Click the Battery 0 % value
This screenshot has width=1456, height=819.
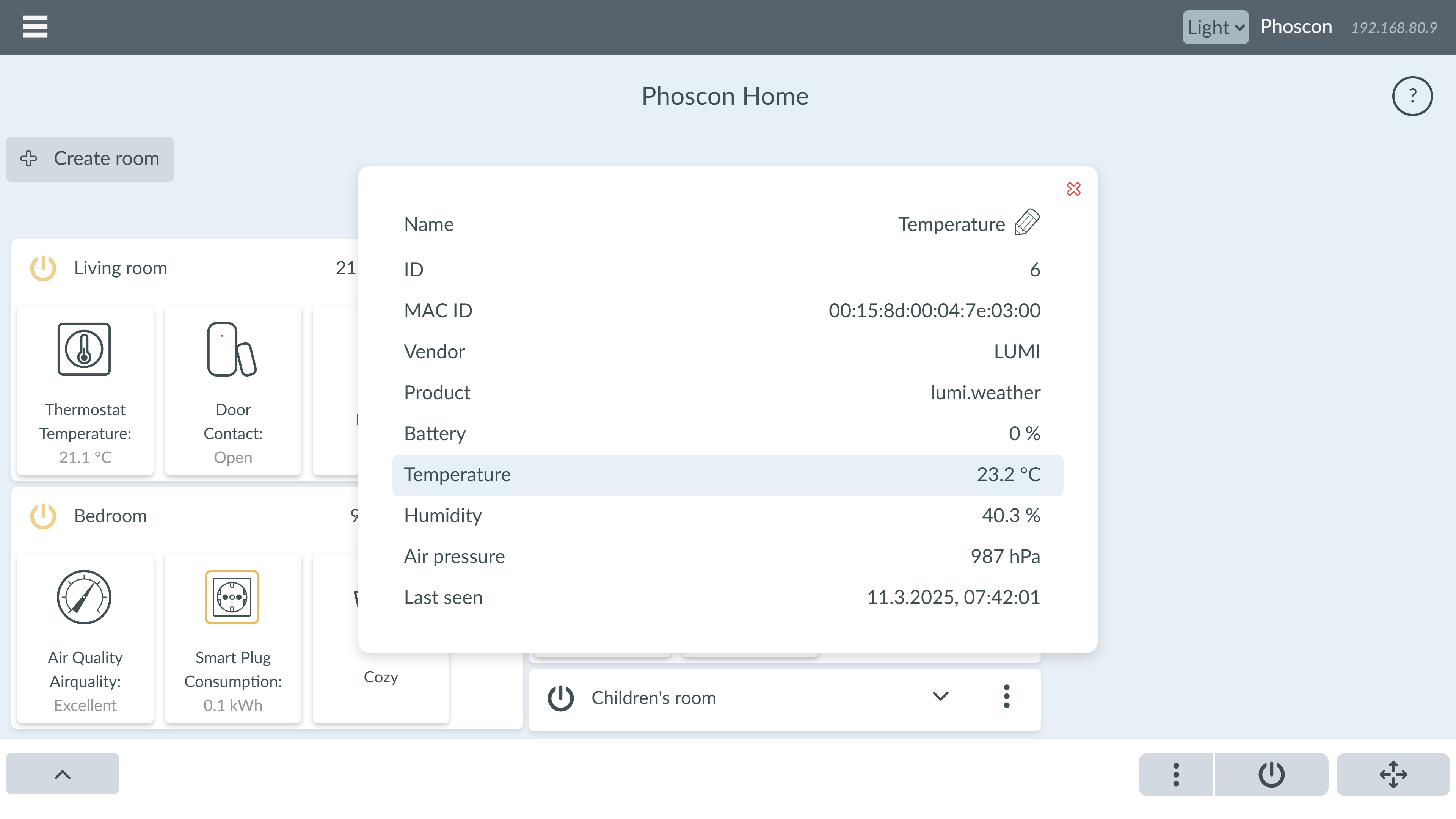click(x=1024, y=434)
